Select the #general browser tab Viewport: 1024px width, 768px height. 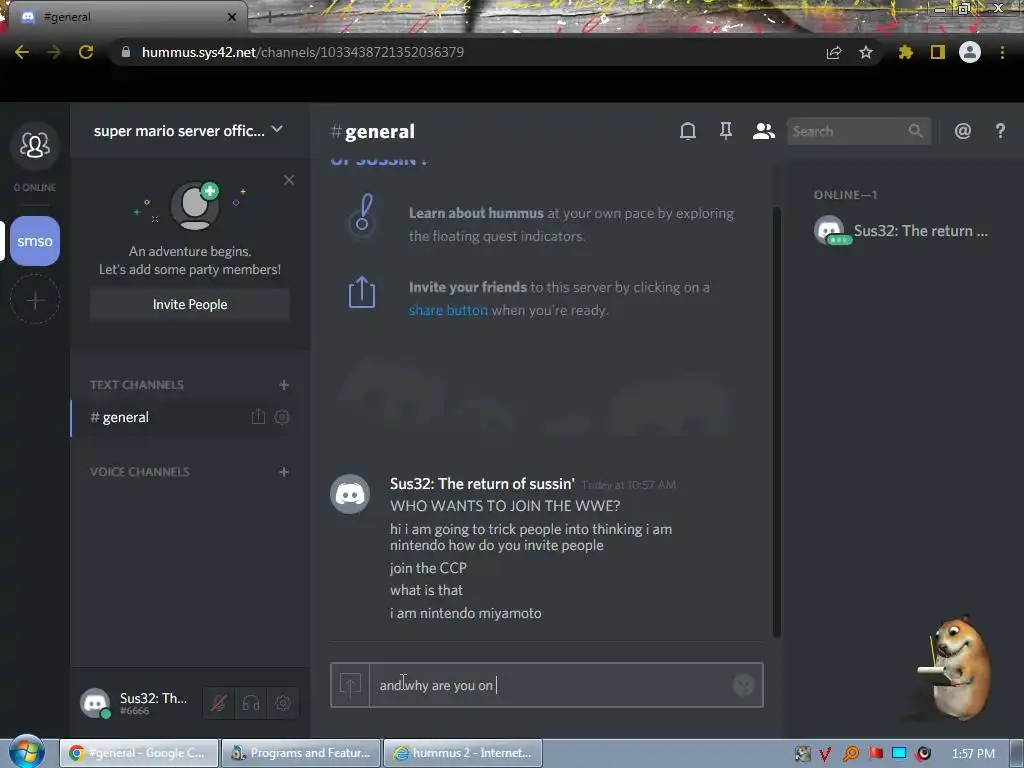127,17
